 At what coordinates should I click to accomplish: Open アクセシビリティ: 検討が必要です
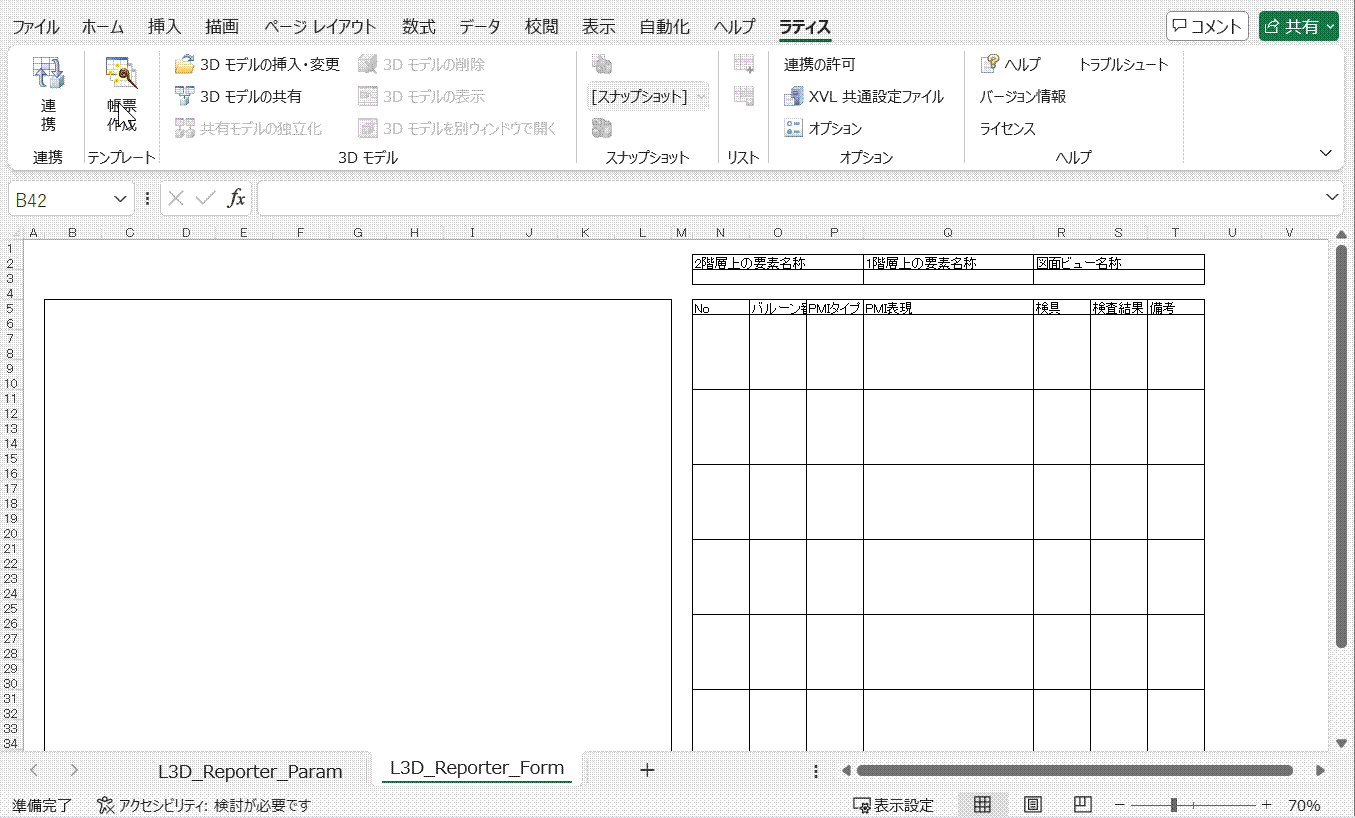pos(204,805)
